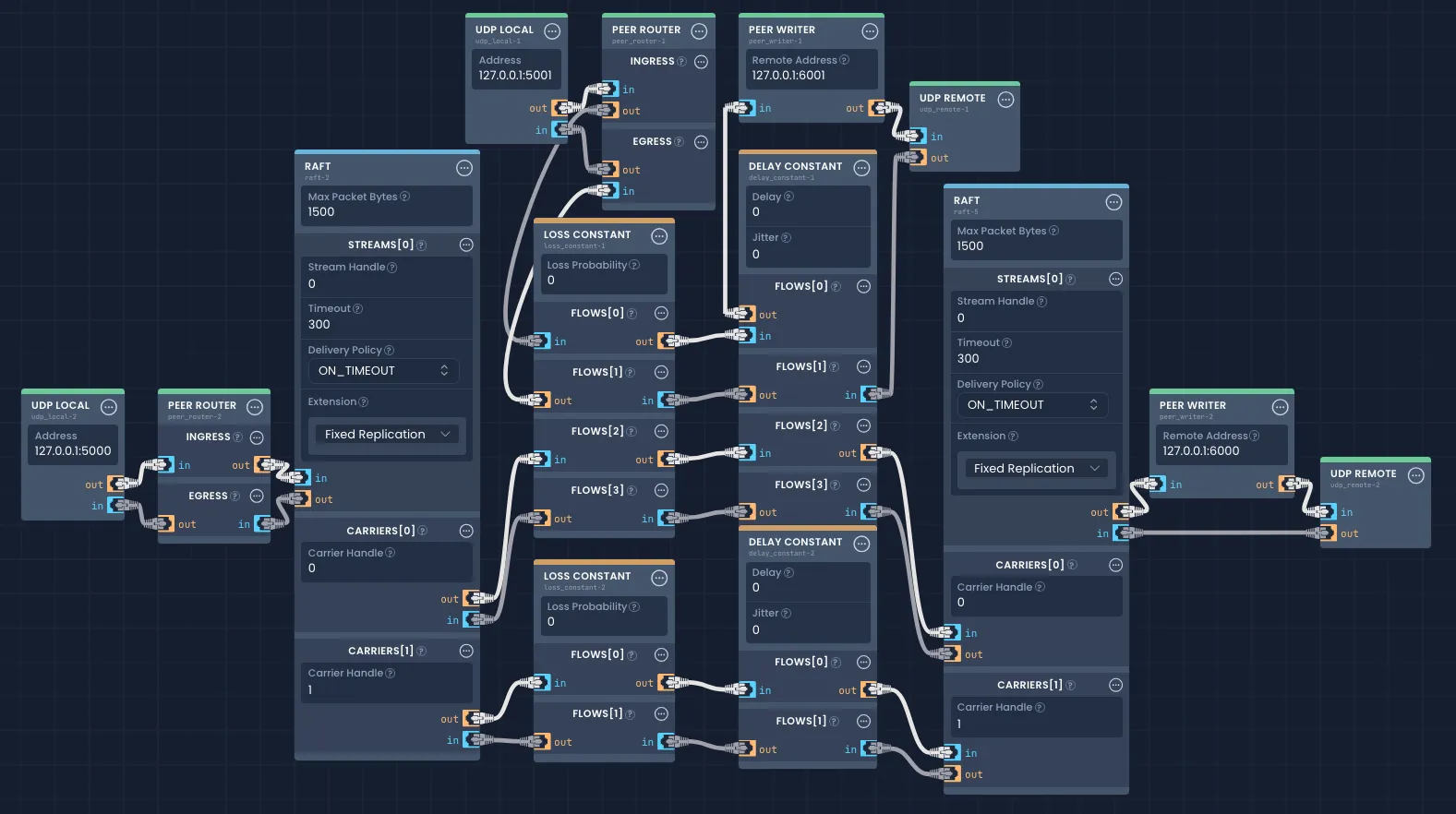
Task: Collapse the PEER ROUTER peer_router-2 node
Action: point(255,407)
